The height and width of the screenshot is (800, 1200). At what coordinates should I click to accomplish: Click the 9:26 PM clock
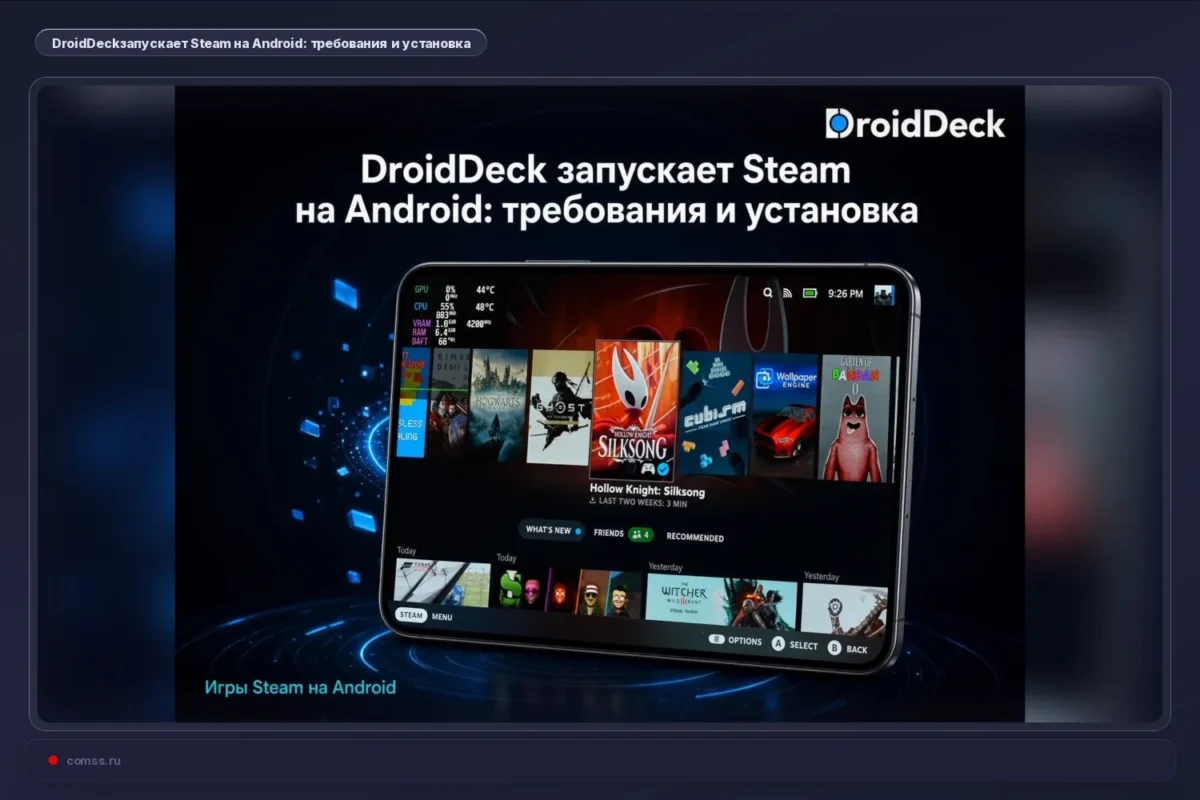[x=845, y=294]
